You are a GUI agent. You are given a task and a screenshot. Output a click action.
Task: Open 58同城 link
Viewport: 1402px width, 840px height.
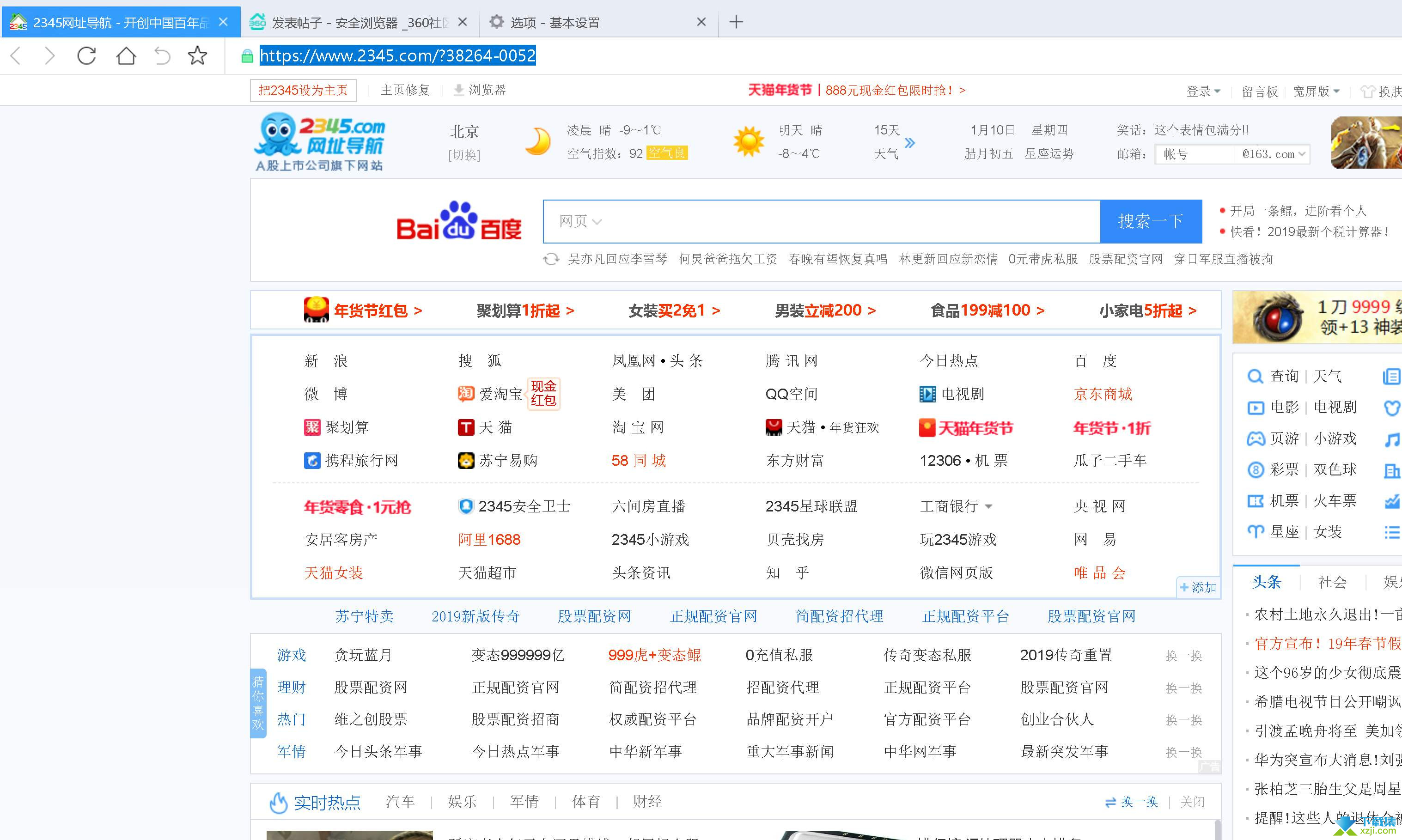click(639, 460)
